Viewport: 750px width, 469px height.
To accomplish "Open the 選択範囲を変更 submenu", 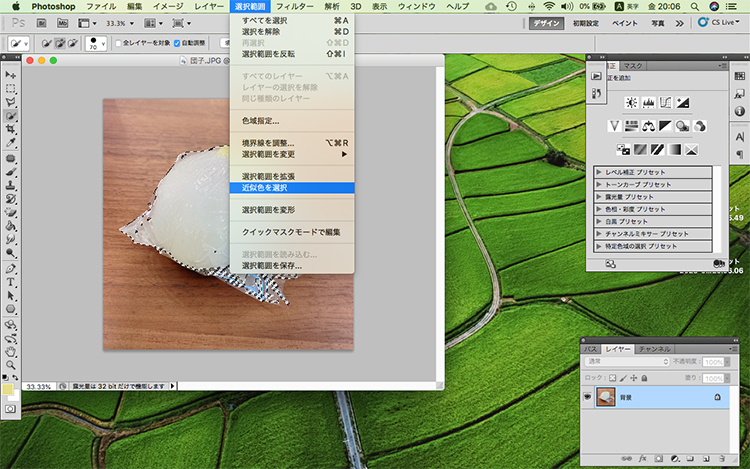I will pyautogui.click(x=292, y=154).
